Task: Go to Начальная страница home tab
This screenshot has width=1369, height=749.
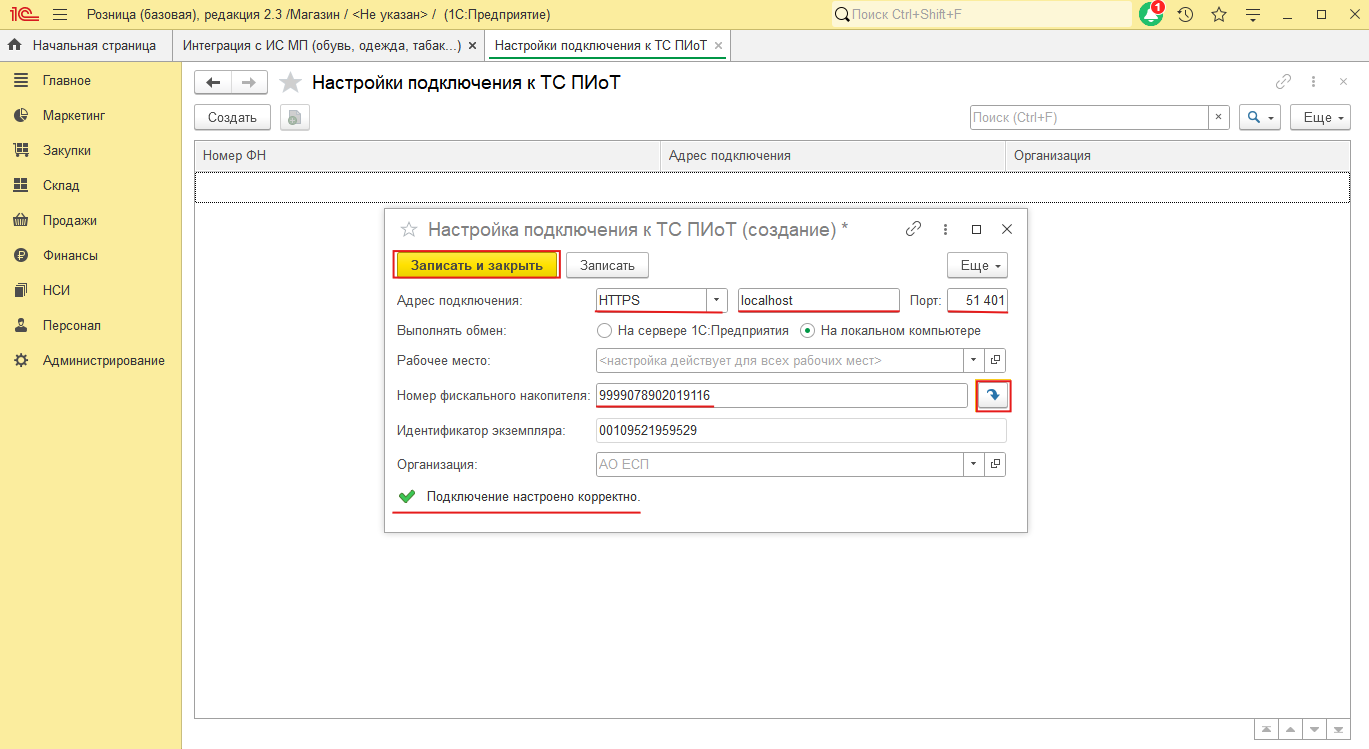Action: click(84, 46)
